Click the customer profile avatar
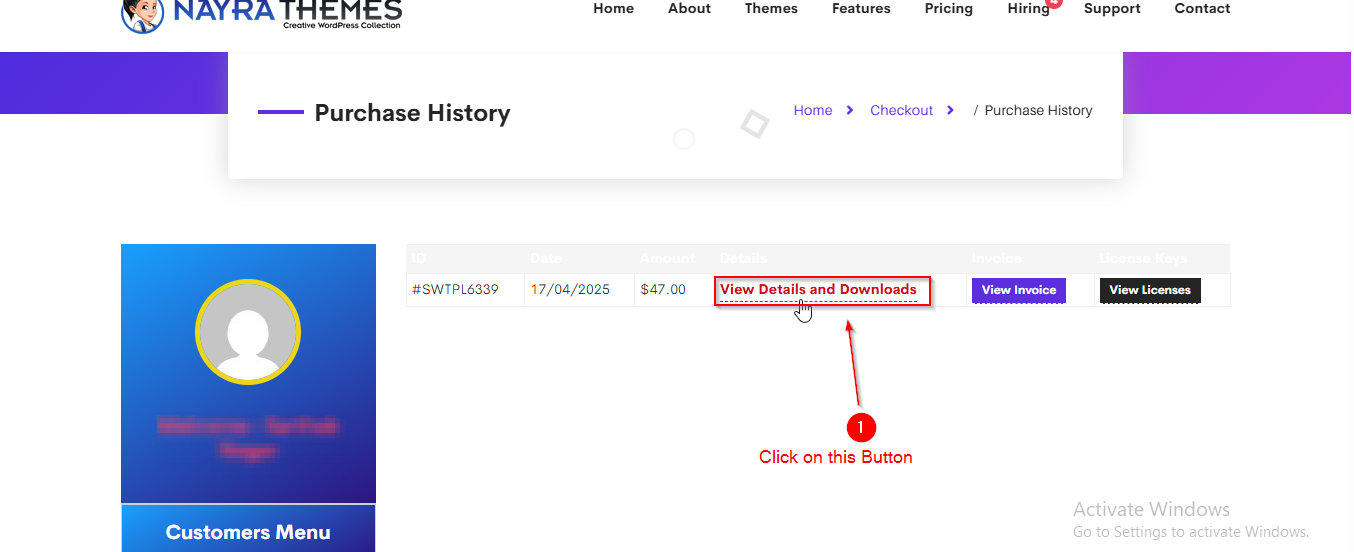 248,331
